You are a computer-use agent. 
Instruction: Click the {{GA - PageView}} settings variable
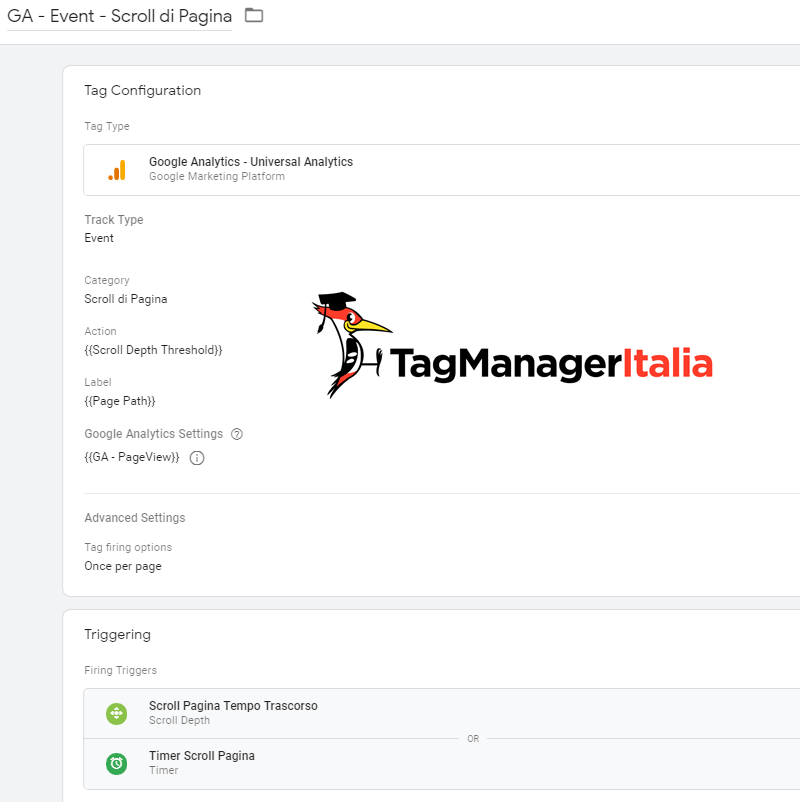coord(132,457)
